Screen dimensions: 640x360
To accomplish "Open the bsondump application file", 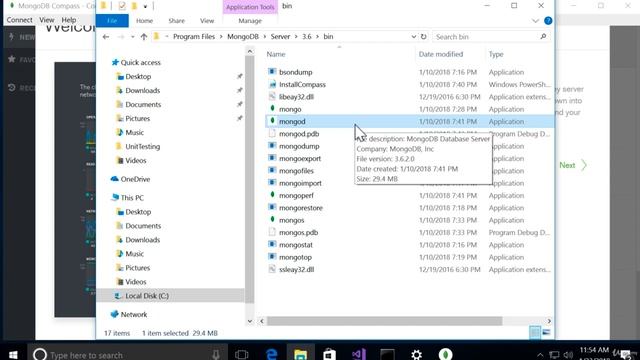I will click(296, 72).
